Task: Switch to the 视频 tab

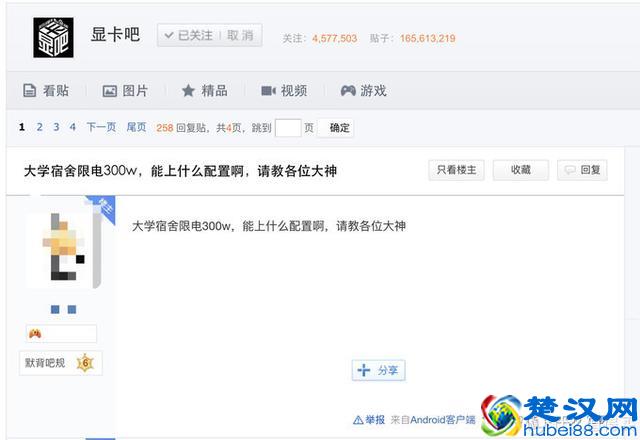Action: click(x=284, y=91)
